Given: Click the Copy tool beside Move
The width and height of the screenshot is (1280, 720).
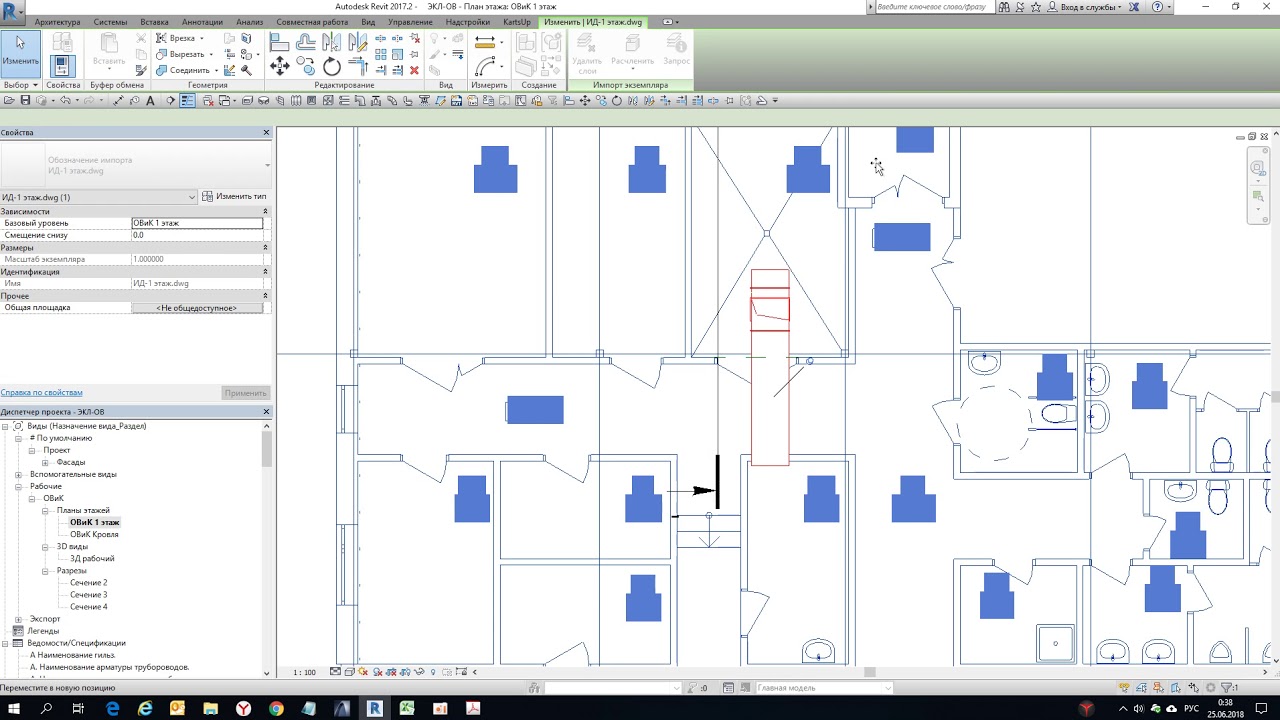Looking at the screenshot, I should (306, 67).
